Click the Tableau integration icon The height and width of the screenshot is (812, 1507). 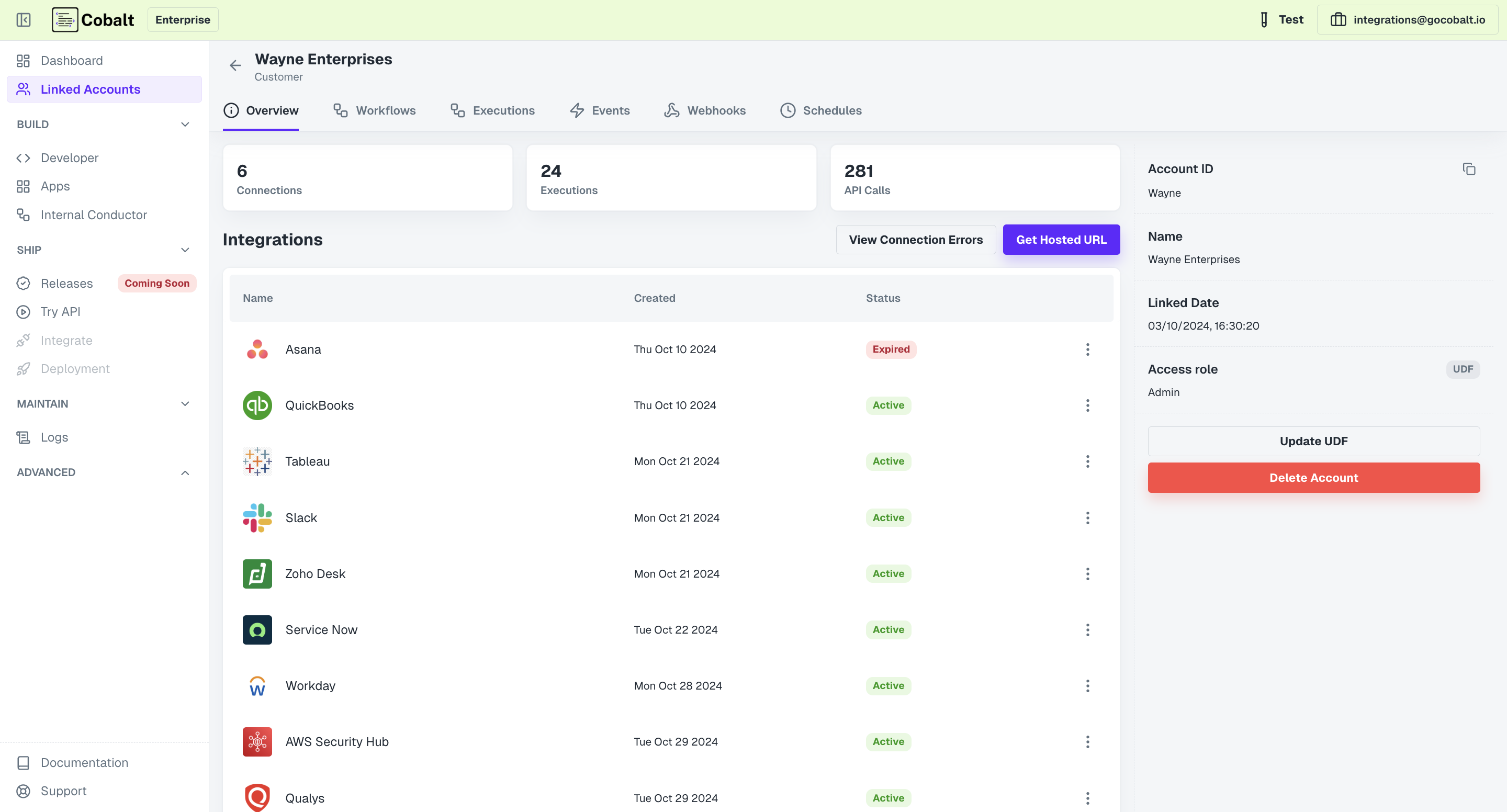[x=257, y=461]
